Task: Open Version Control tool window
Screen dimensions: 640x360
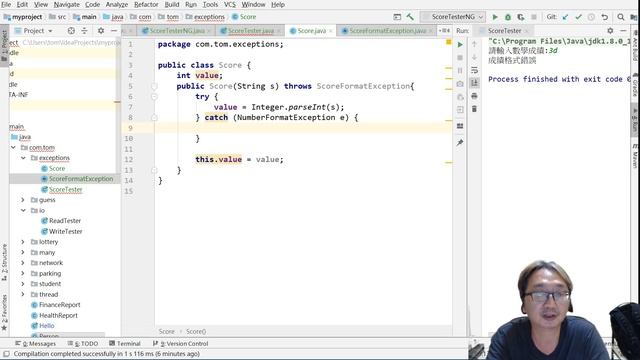Action: pyautogui.click(x=180, y=344)
